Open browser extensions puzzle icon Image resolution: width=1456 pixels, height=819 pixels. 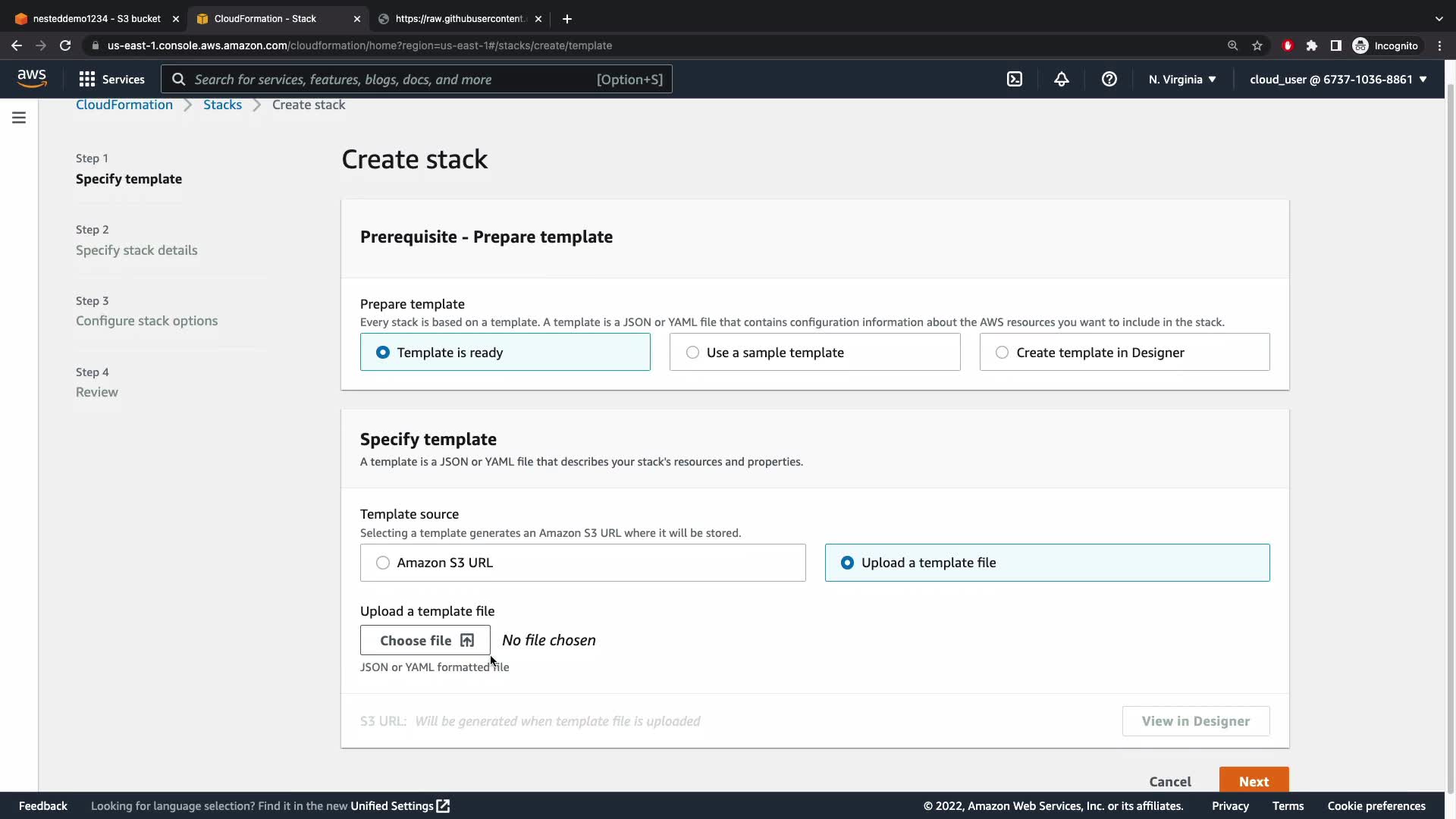coord(1312,45)
